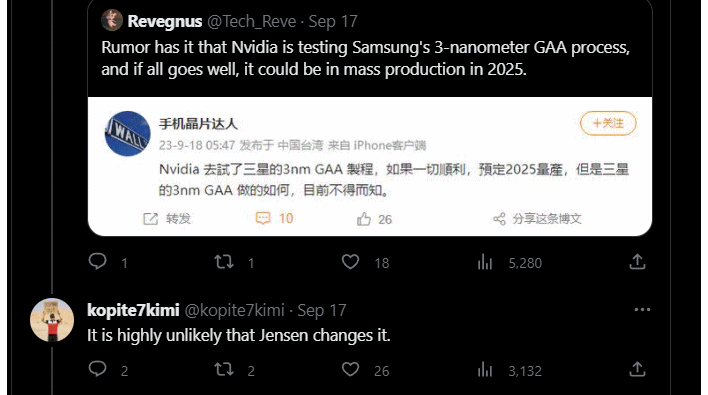View analytics showing 5,280 views
Viewport: 708px width, 395px height.
[x=509, y=262]
